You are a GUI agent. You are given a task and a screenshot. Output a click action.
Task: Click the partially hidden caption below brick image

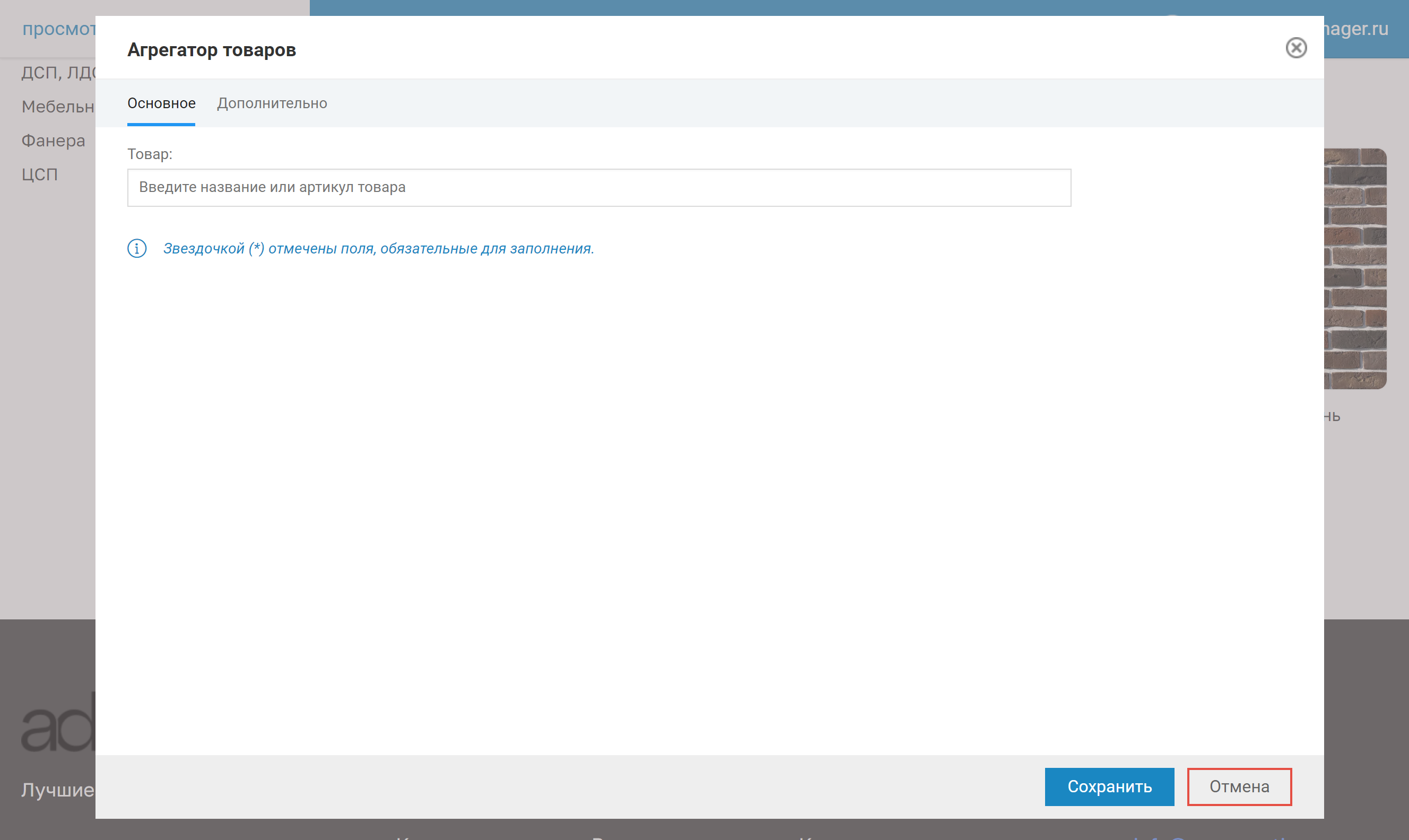1332,417
